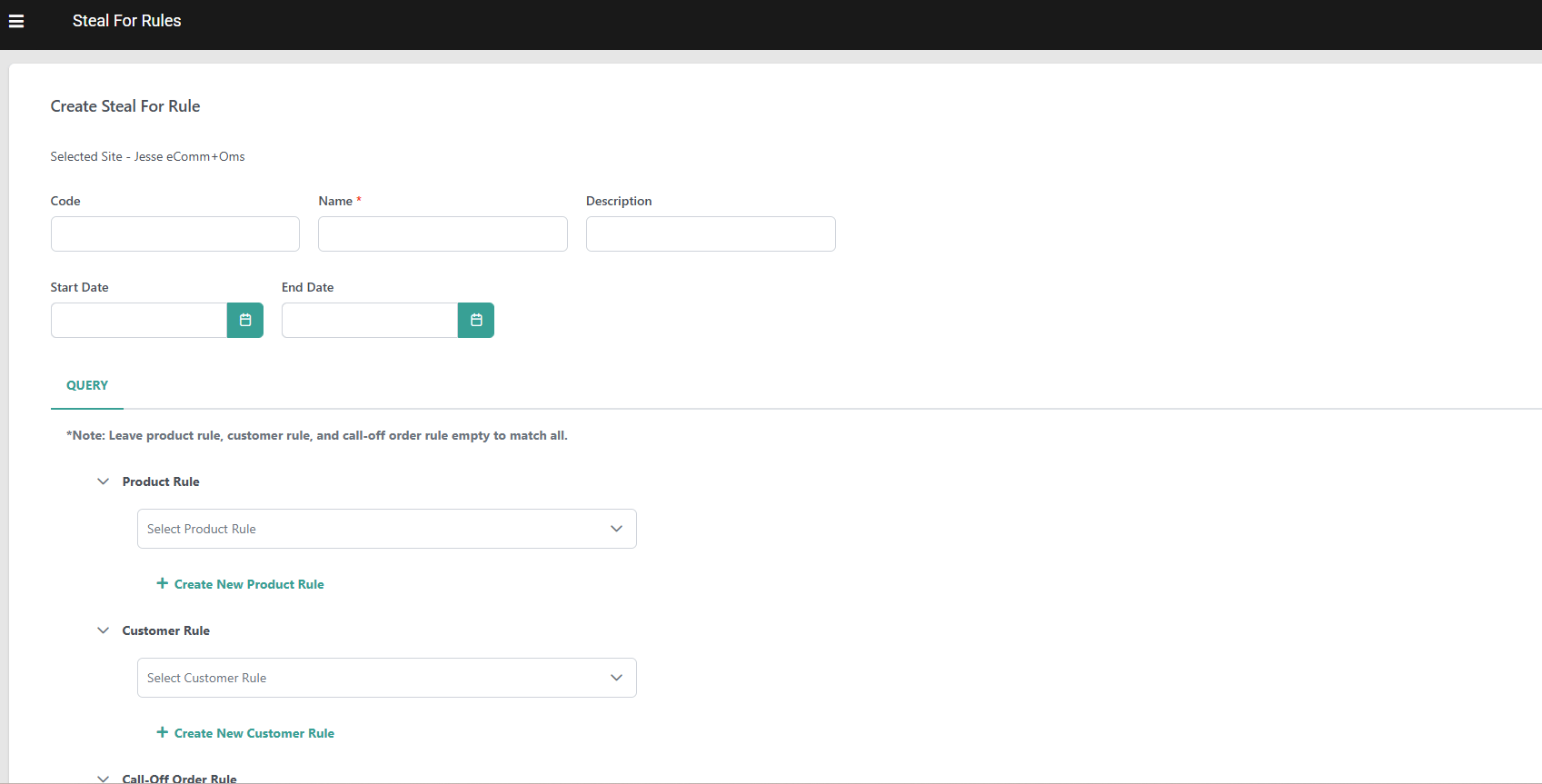The width and height of the screenshot is (1542, 784).
Task: Collapse the Customer Rule section
Action: tap(104, 630)
